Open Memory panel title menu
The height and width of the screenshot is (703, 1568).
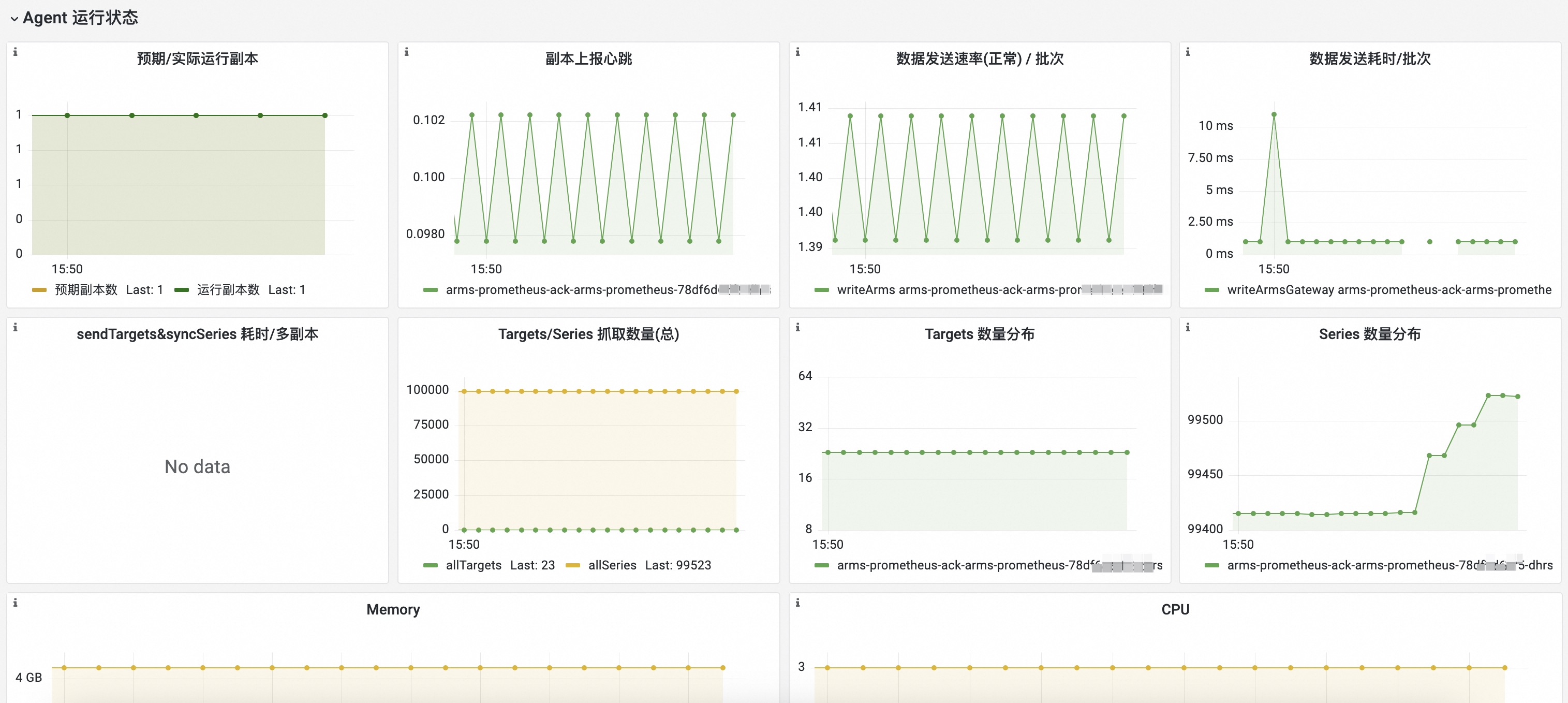point(393,609)
